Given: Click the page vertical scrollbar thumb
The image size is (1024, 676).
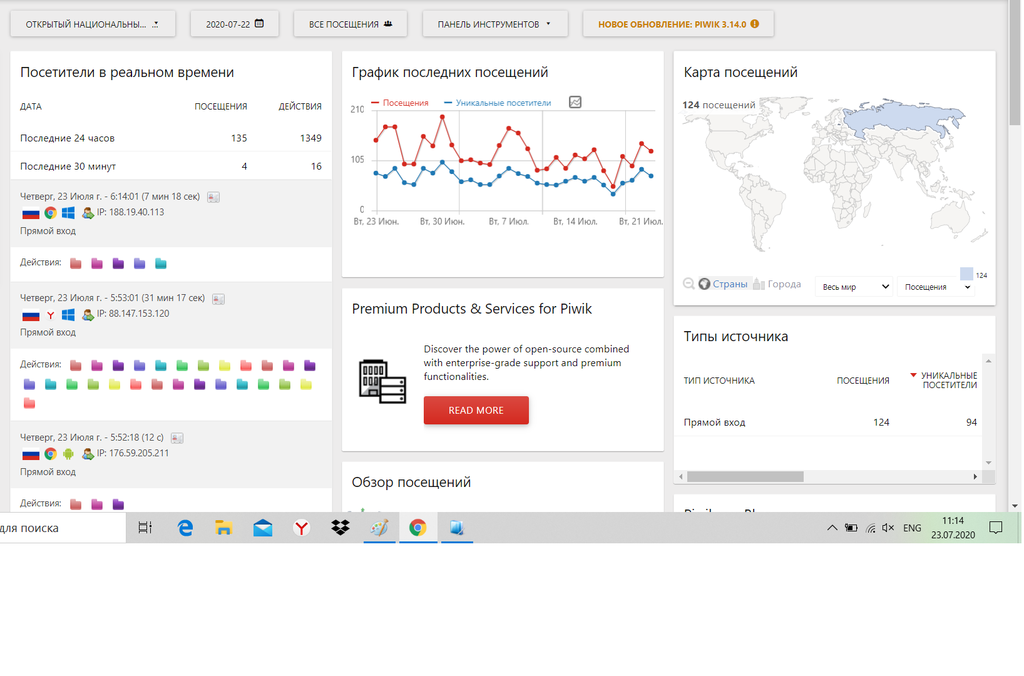Looking at the screenshot, I should (1015, 62).
